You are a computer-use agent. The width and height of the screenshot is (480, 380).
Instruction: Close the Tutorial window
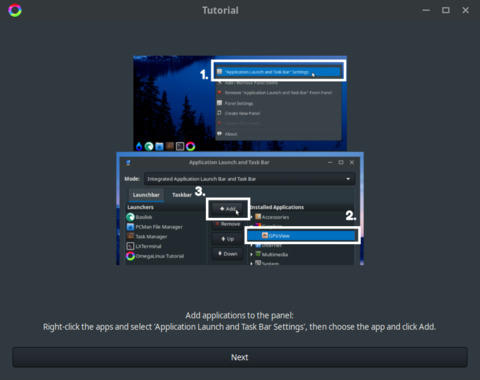(x=465, y=10)
